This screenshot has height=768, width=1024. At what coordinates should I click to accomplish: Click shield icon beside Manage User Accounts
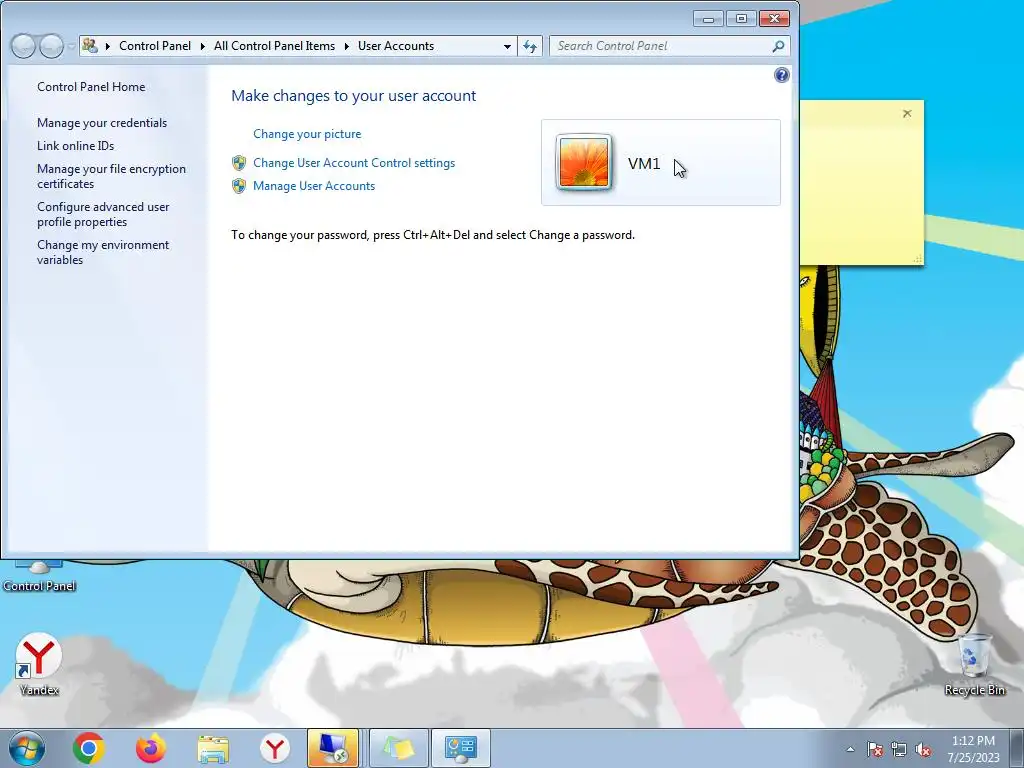coord(239,186)
